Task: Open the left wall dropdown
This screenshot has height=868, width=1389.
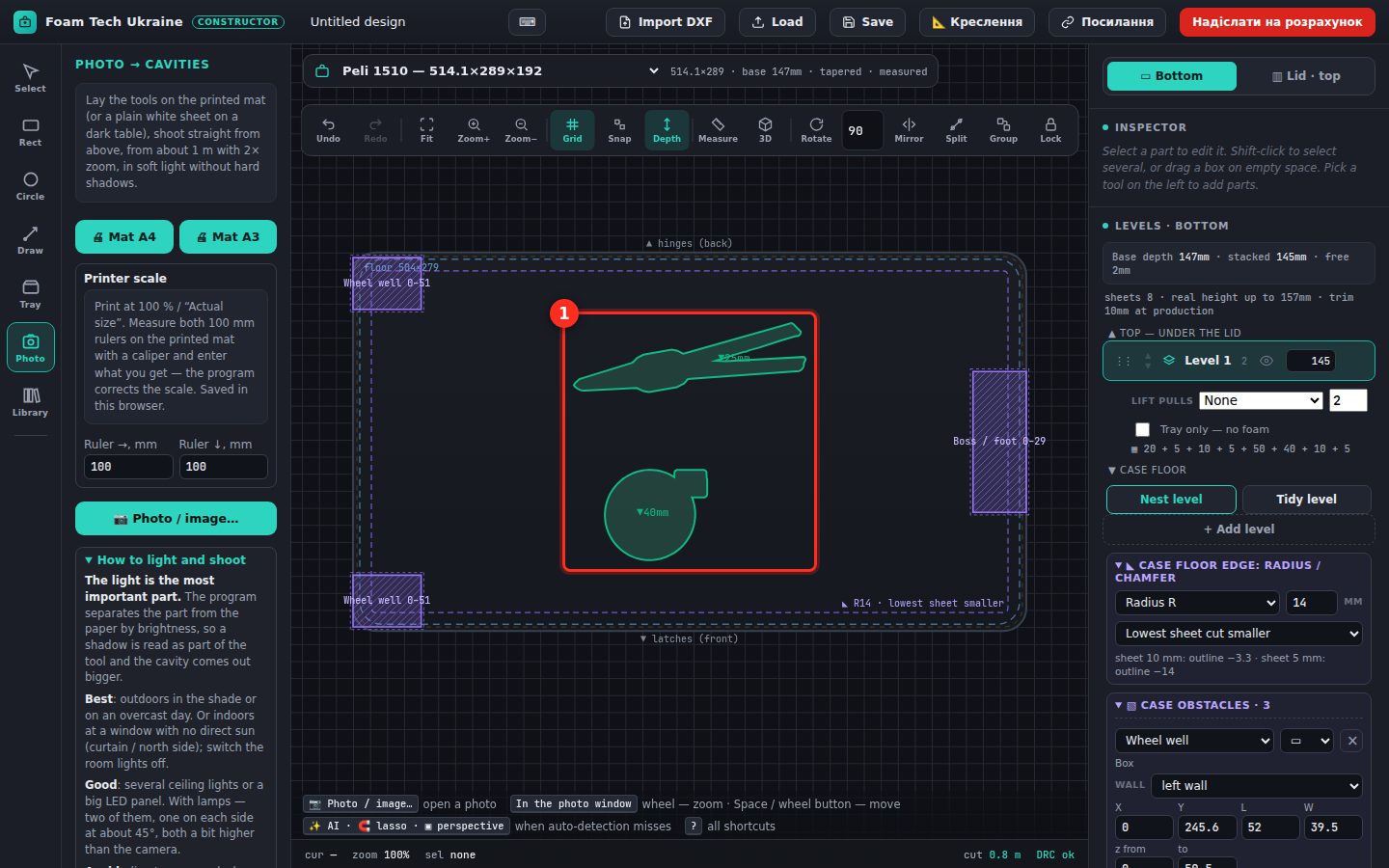Action: click(1256, 785)
